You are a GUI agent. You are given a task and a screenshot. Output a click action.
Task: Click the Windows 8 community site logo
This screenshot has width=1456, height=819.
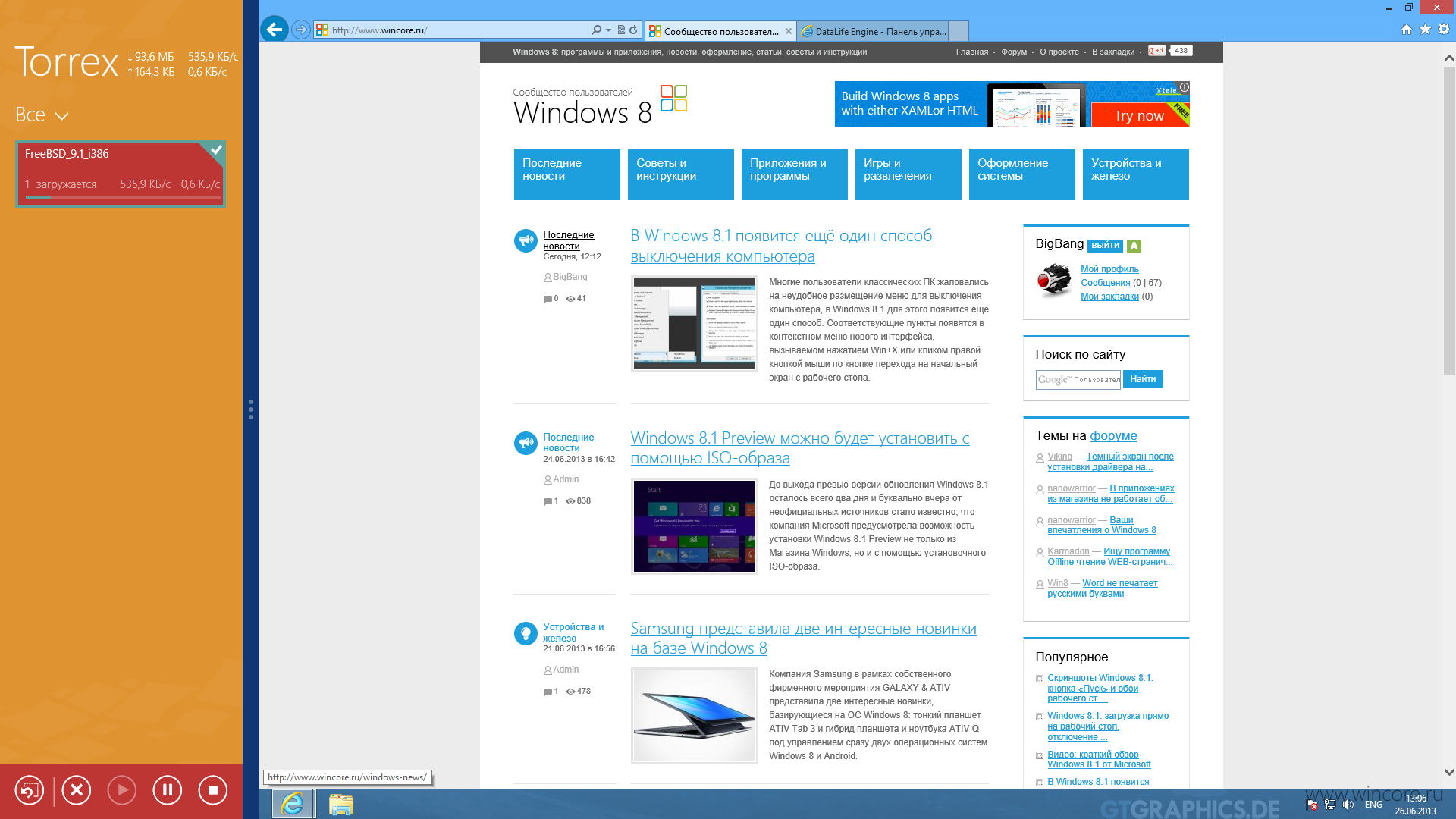[600, 105]
